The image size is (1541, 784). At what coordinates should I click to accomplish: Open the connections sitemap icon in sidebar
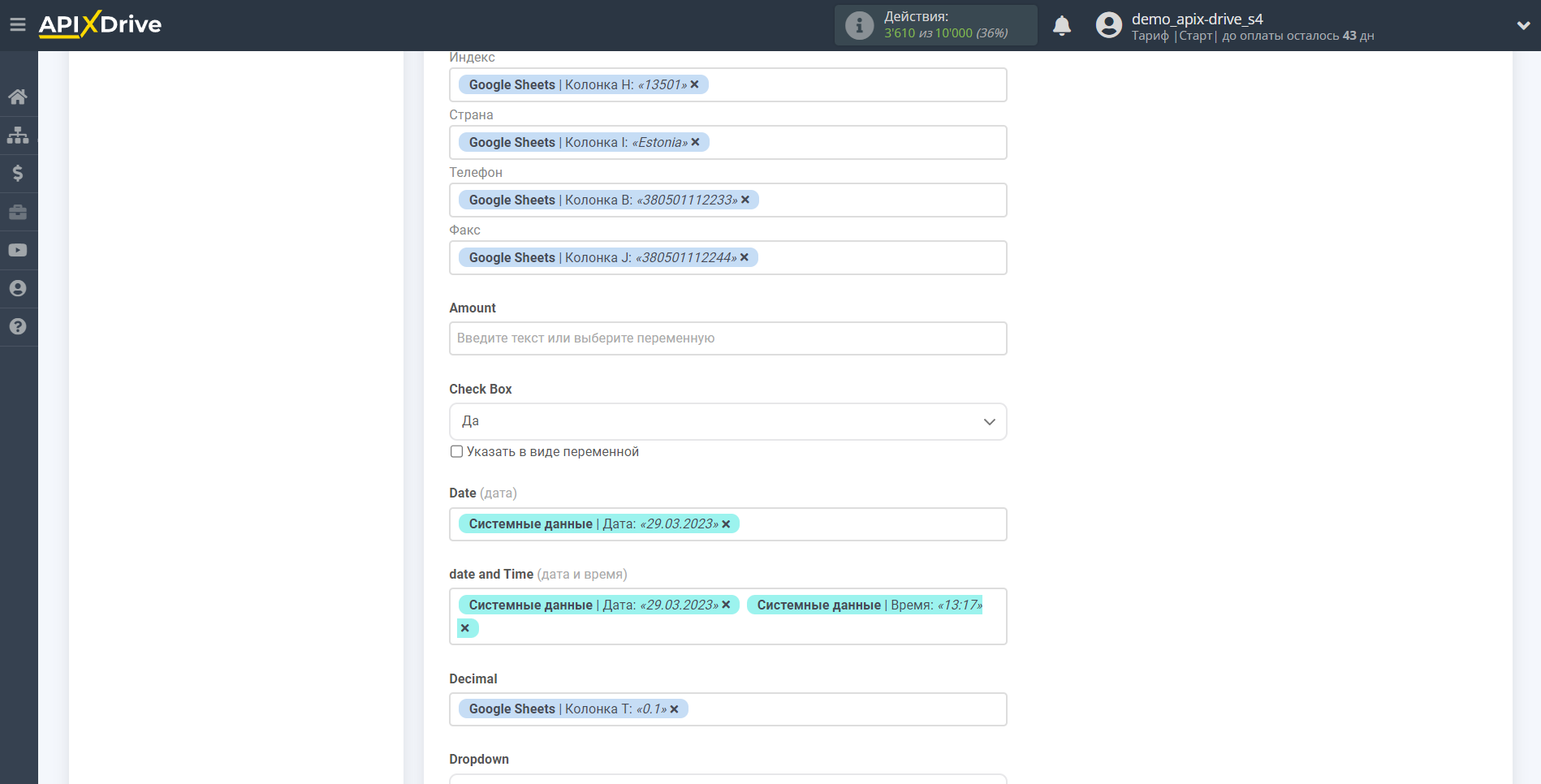tap(18, 135)
